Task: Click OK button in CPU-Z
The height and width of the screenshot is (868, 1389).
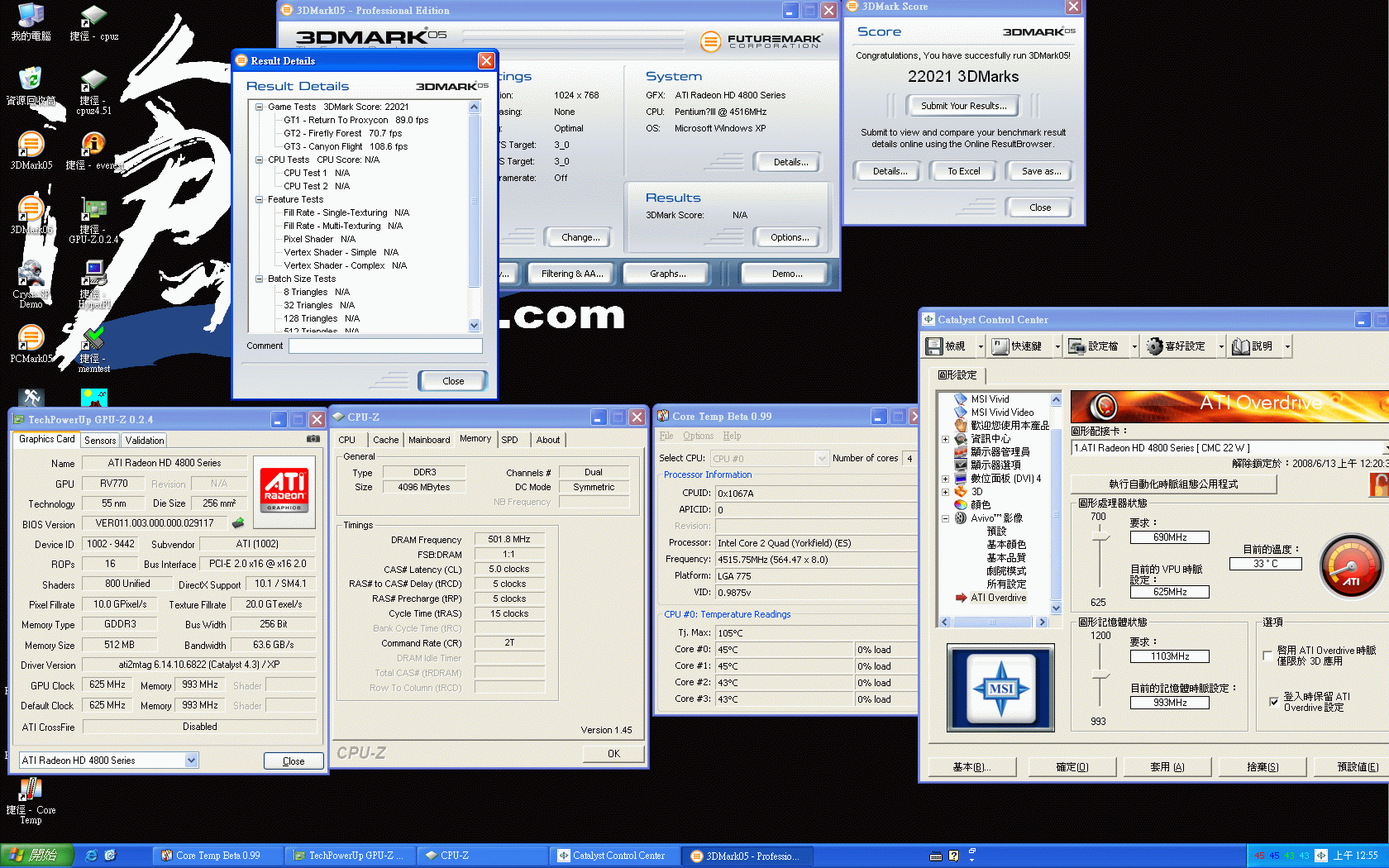Action: (x=613, y=754)
